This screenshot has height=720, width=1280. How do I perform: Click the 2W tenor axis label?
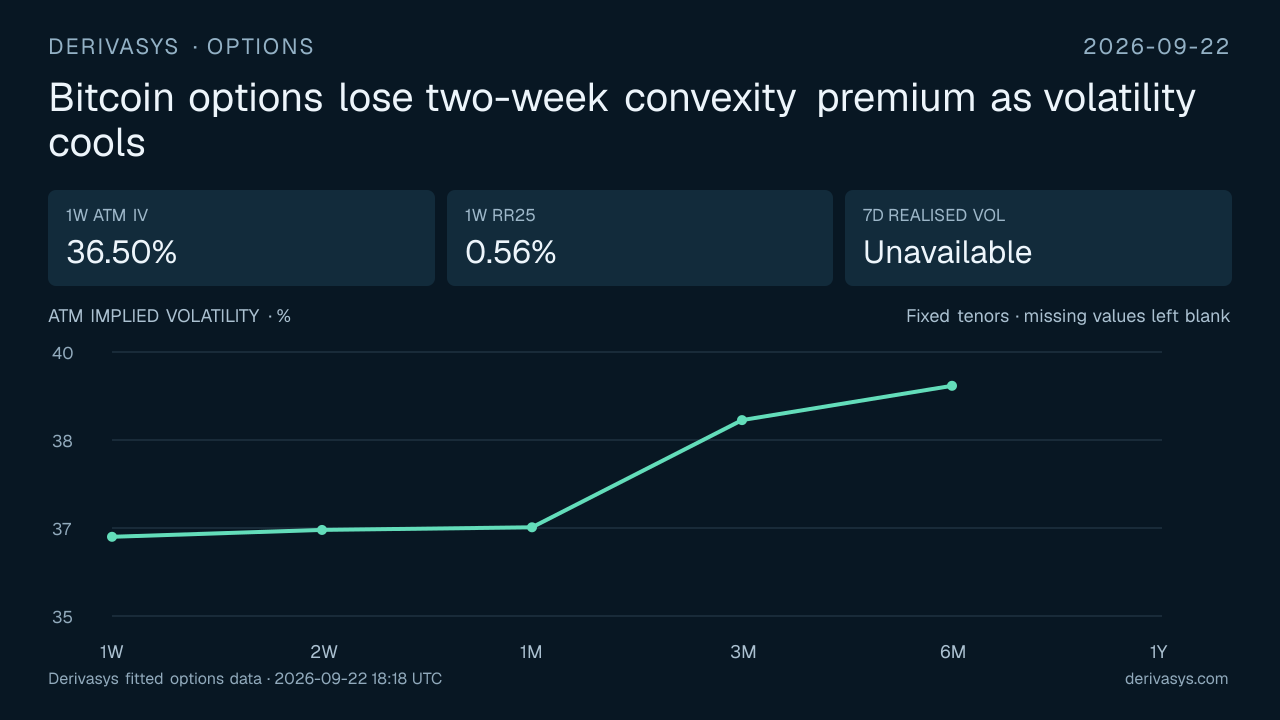point(323,652)
